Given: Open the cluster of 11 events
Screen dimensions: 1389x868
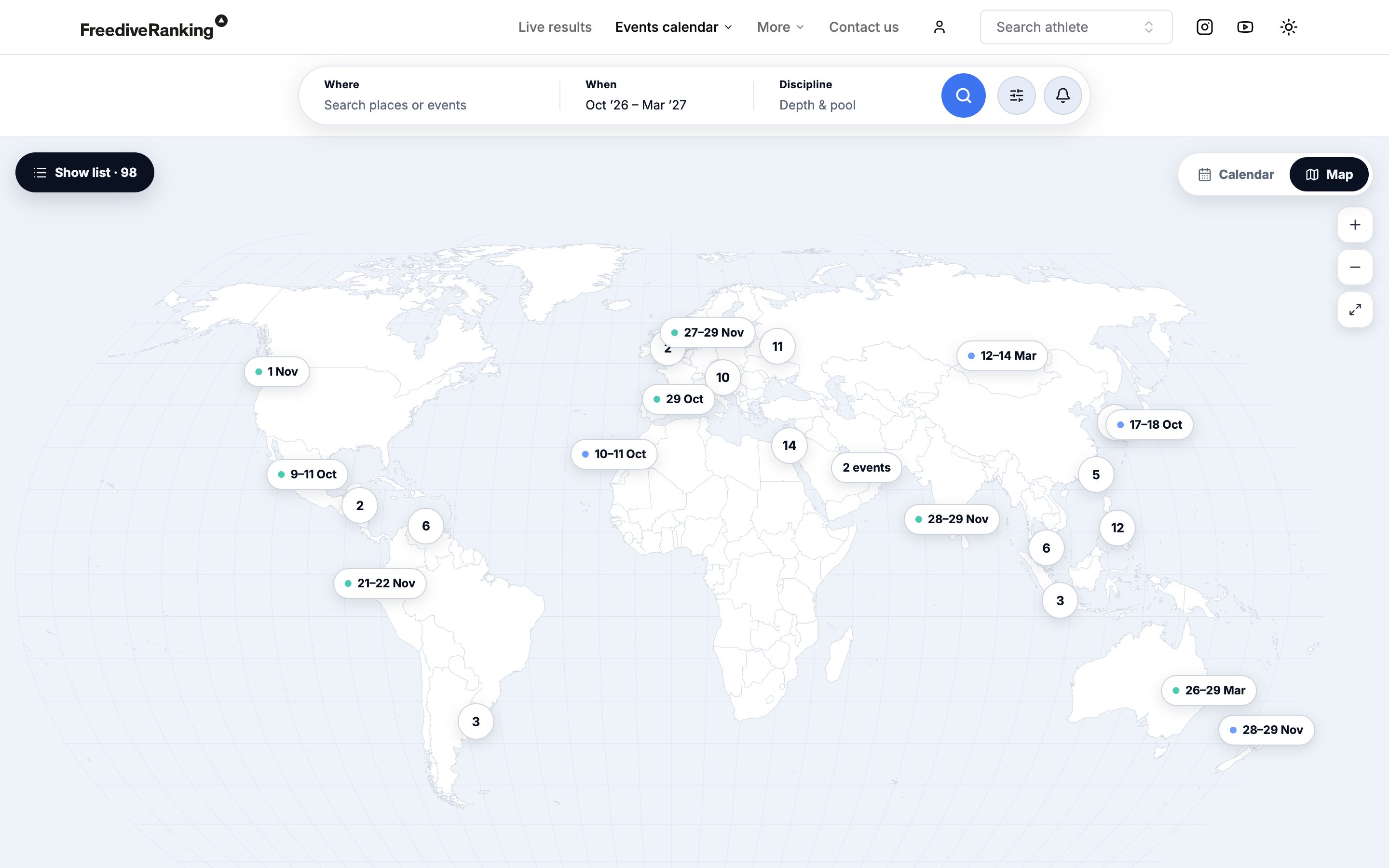Looking at the screenshot, I should point(777,347).
